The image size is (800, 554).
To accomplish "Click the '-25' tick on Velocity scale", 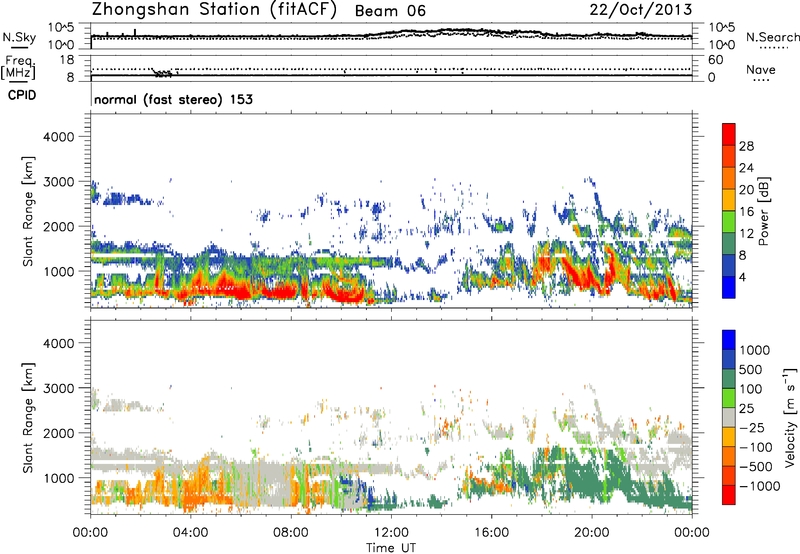I will click(751, 427).
